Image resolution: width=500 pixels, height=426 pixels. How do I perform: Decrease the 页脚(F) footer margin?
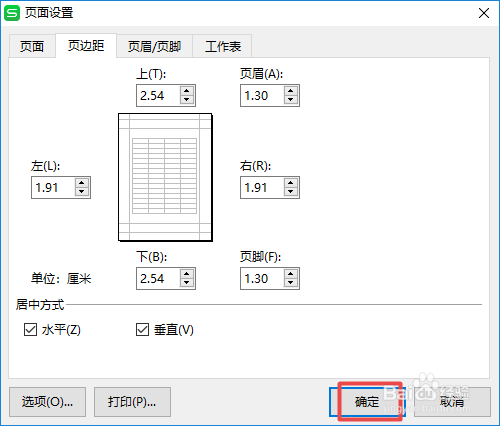point(291,283)
